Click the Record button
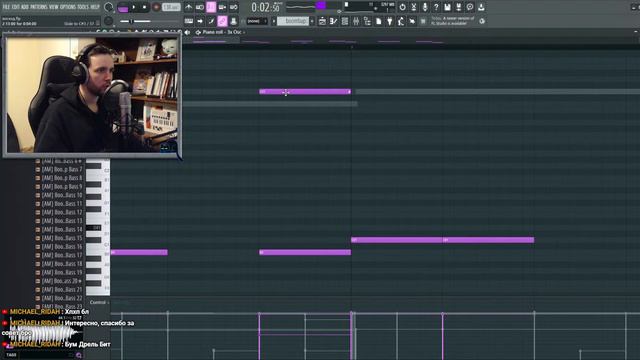The image size is (640, 360). pyautogui.click(x=156, y=7)
